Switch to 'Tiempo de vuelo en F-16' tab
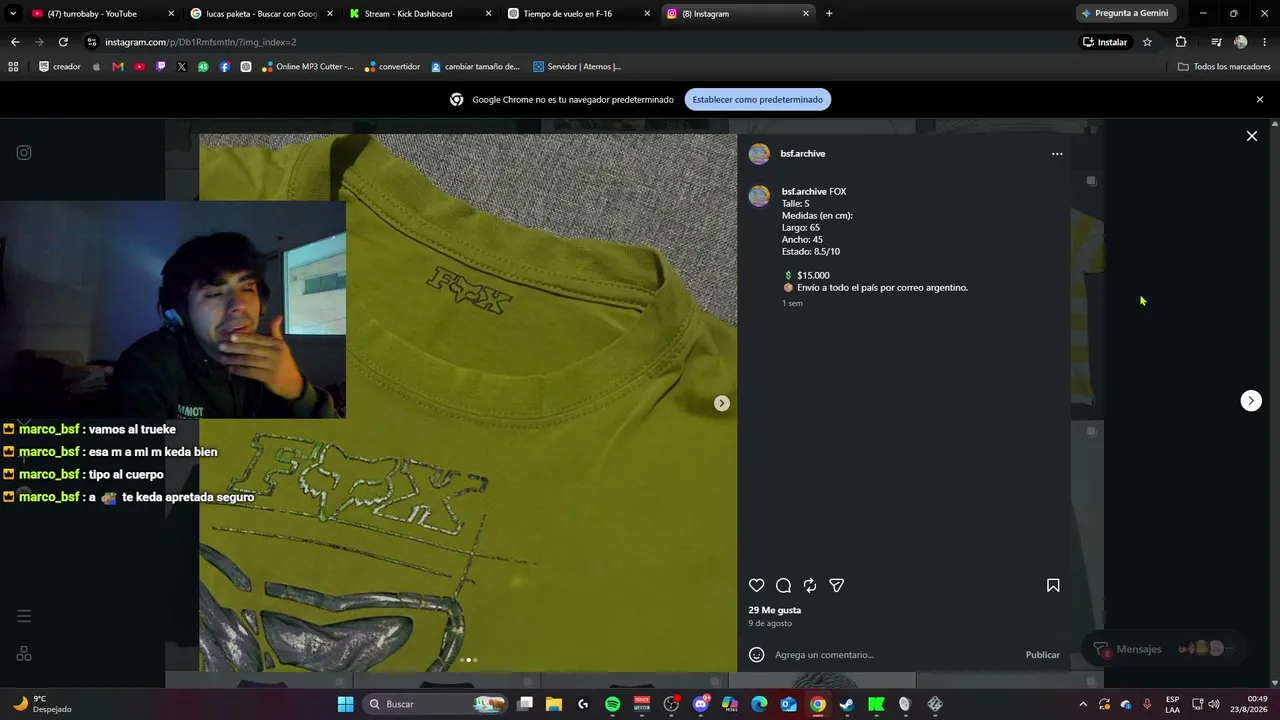 (578, 14)
